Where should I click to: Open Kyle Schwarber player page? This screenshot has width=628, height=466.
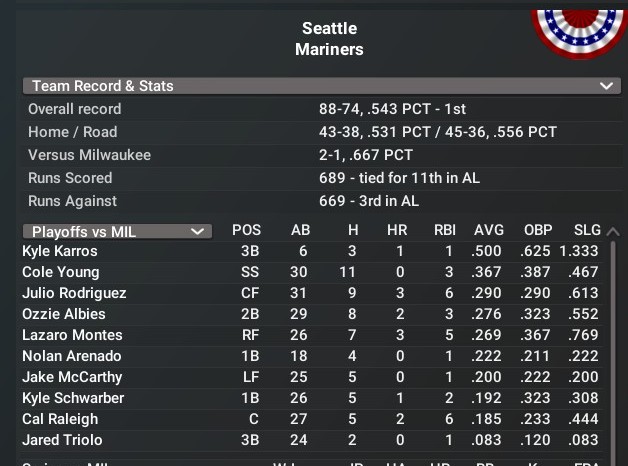[x=73, y=398]
